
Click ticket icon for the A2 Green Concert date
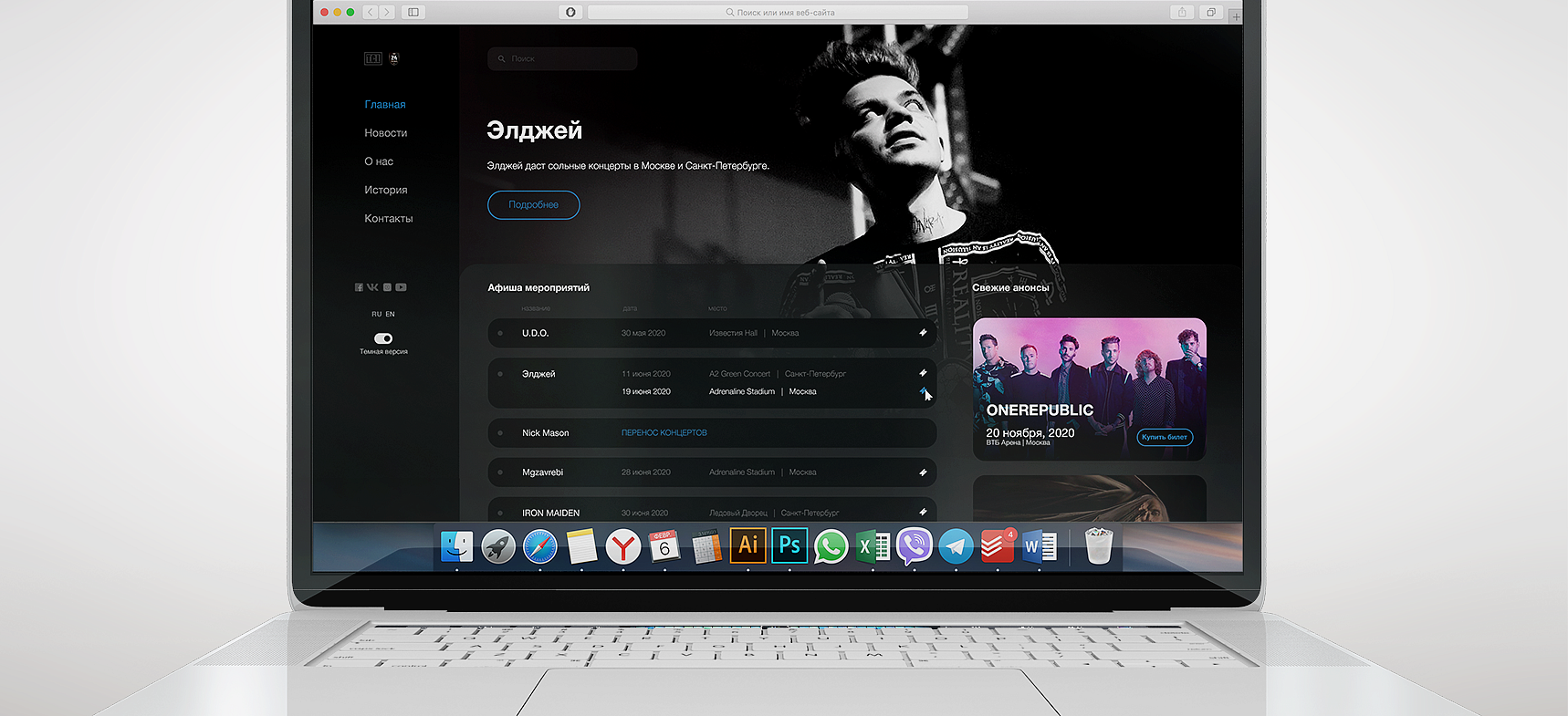pyautogui.click(x=923, y=373)
